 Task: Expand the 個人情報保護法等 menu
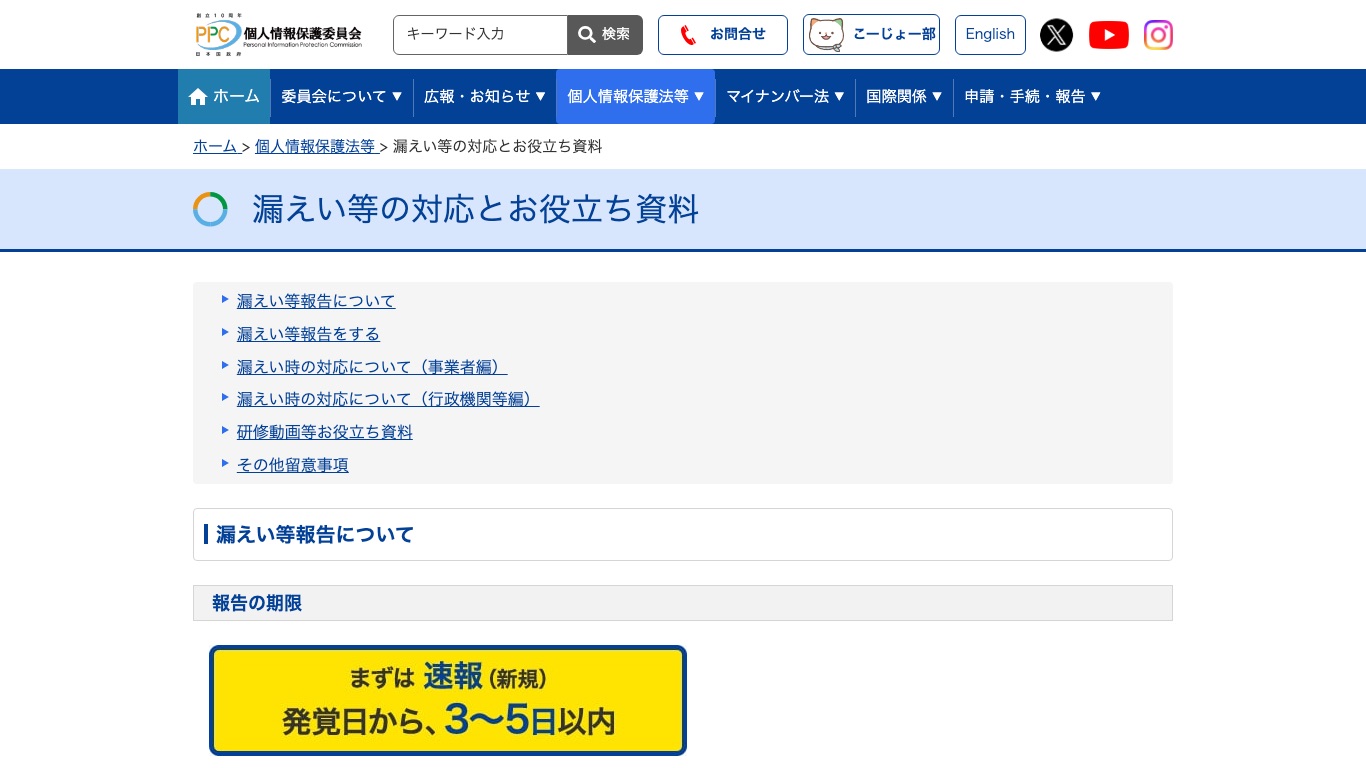[x=636, y=96]
